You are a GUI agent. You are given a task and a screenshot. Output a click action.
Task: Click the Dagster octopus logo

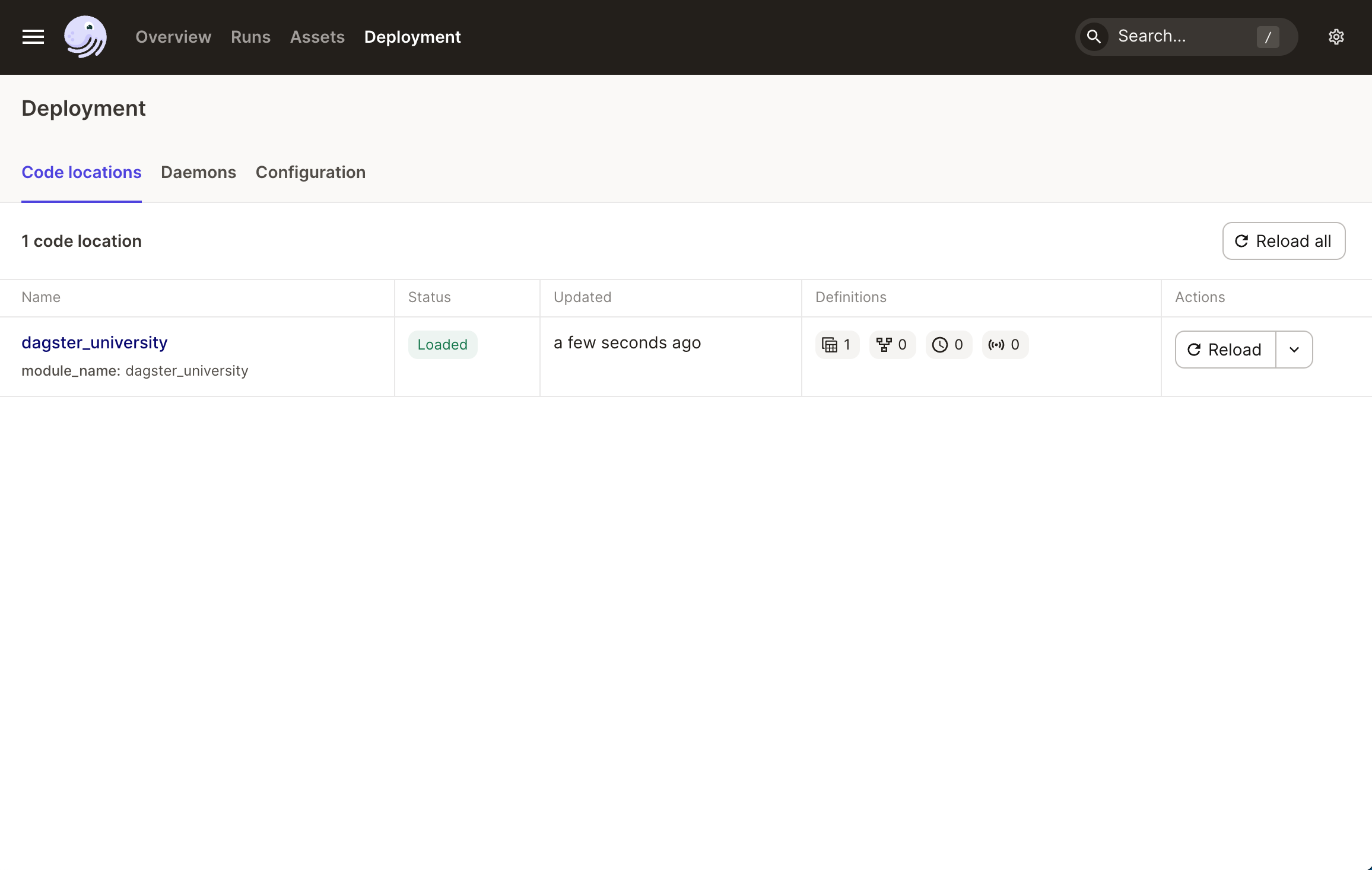click(x=85, y=37)
